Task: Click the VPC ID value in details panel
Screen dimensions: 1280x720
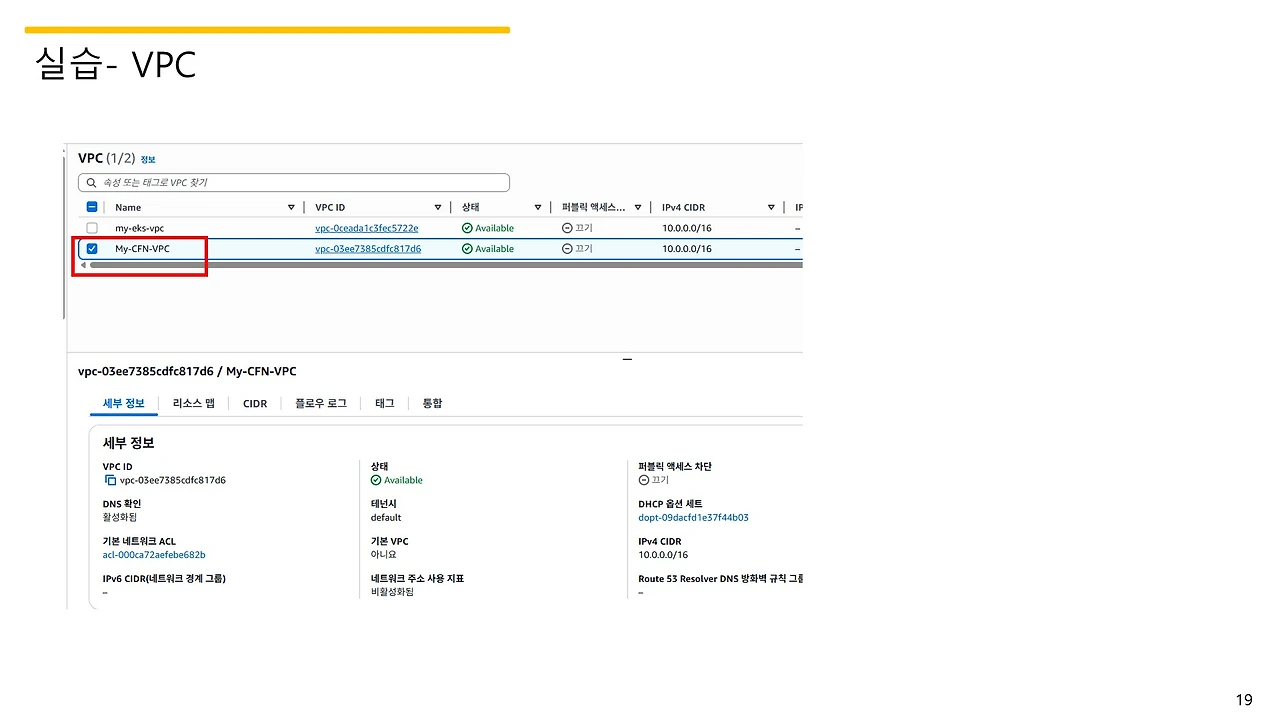Action: 173,480
